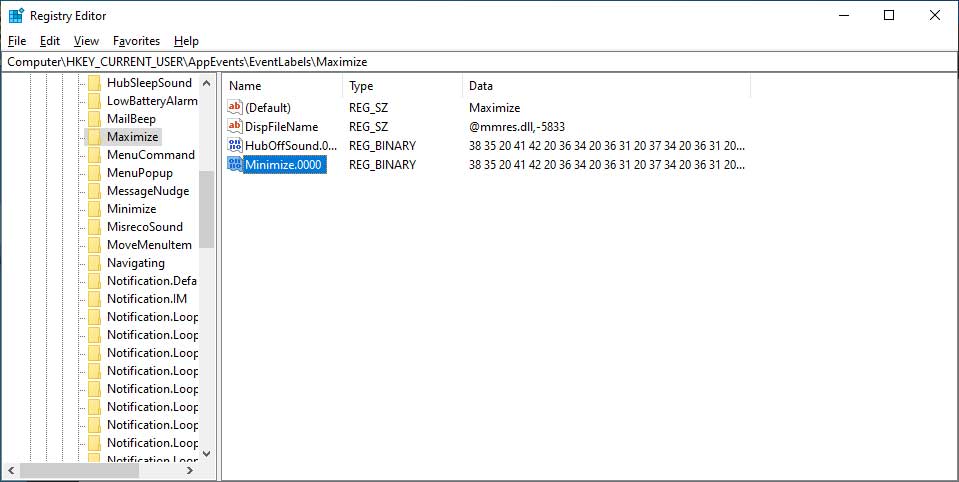This screenshot has height=482, width=959.
Task: Open the Edit menu
Action: coord(50,41)
